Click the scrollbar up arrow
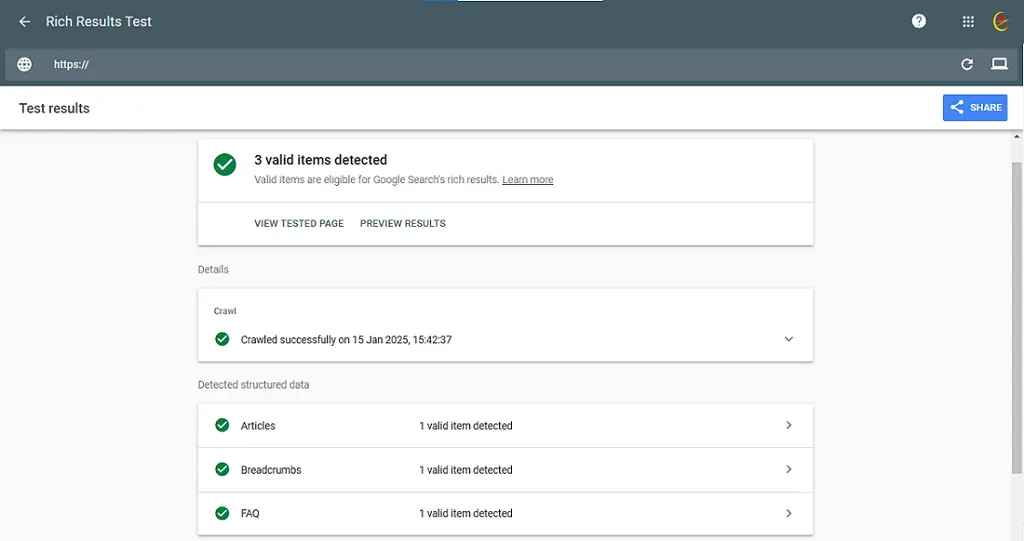 pyautogui.click(x=1017, y=137)
